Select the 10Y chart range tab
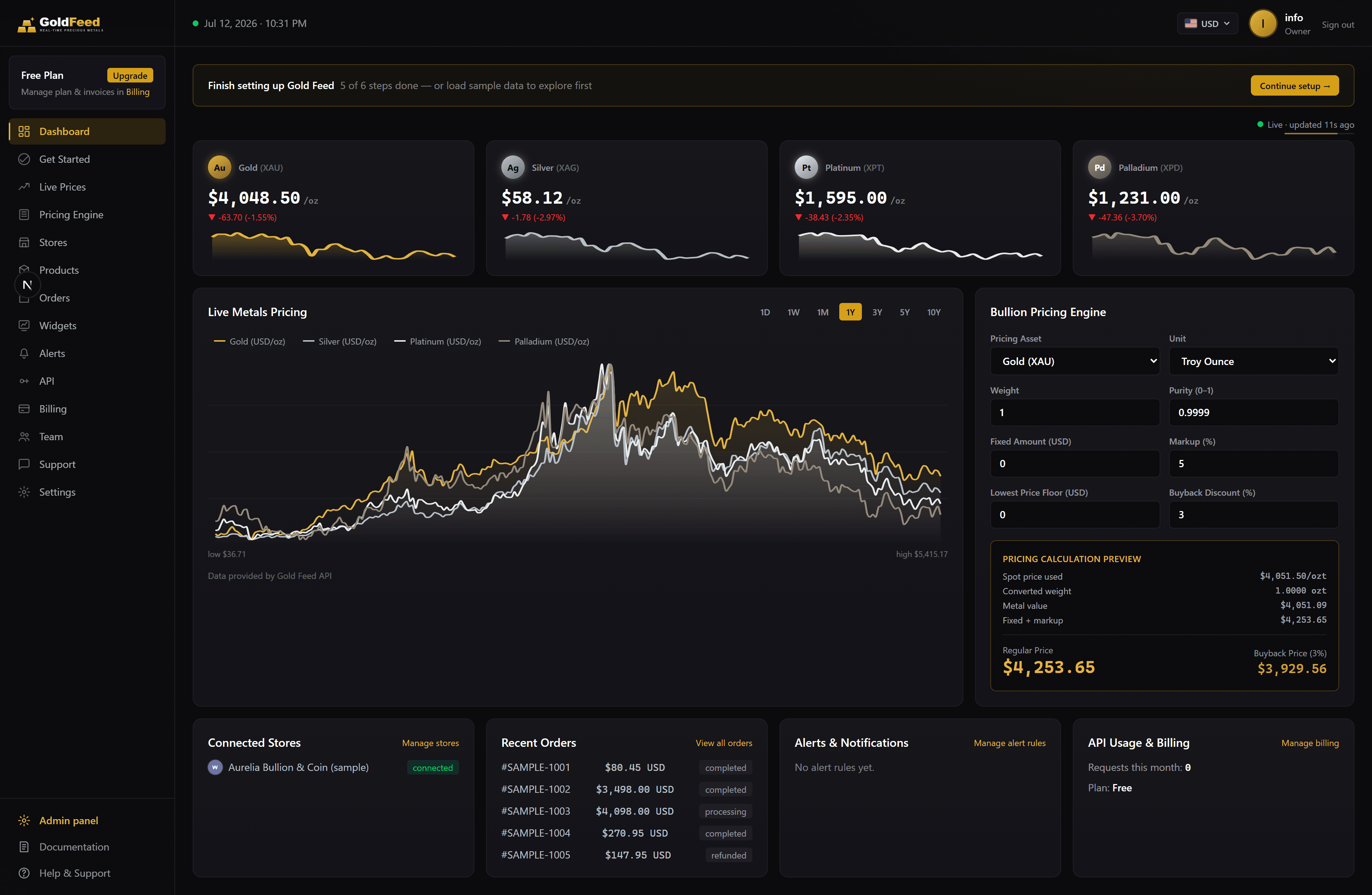 click(x=933, y=312)
